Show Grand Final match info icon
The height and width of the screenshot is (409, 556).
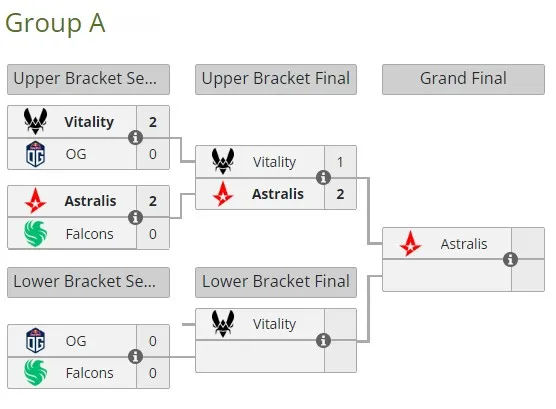point(510,259)
